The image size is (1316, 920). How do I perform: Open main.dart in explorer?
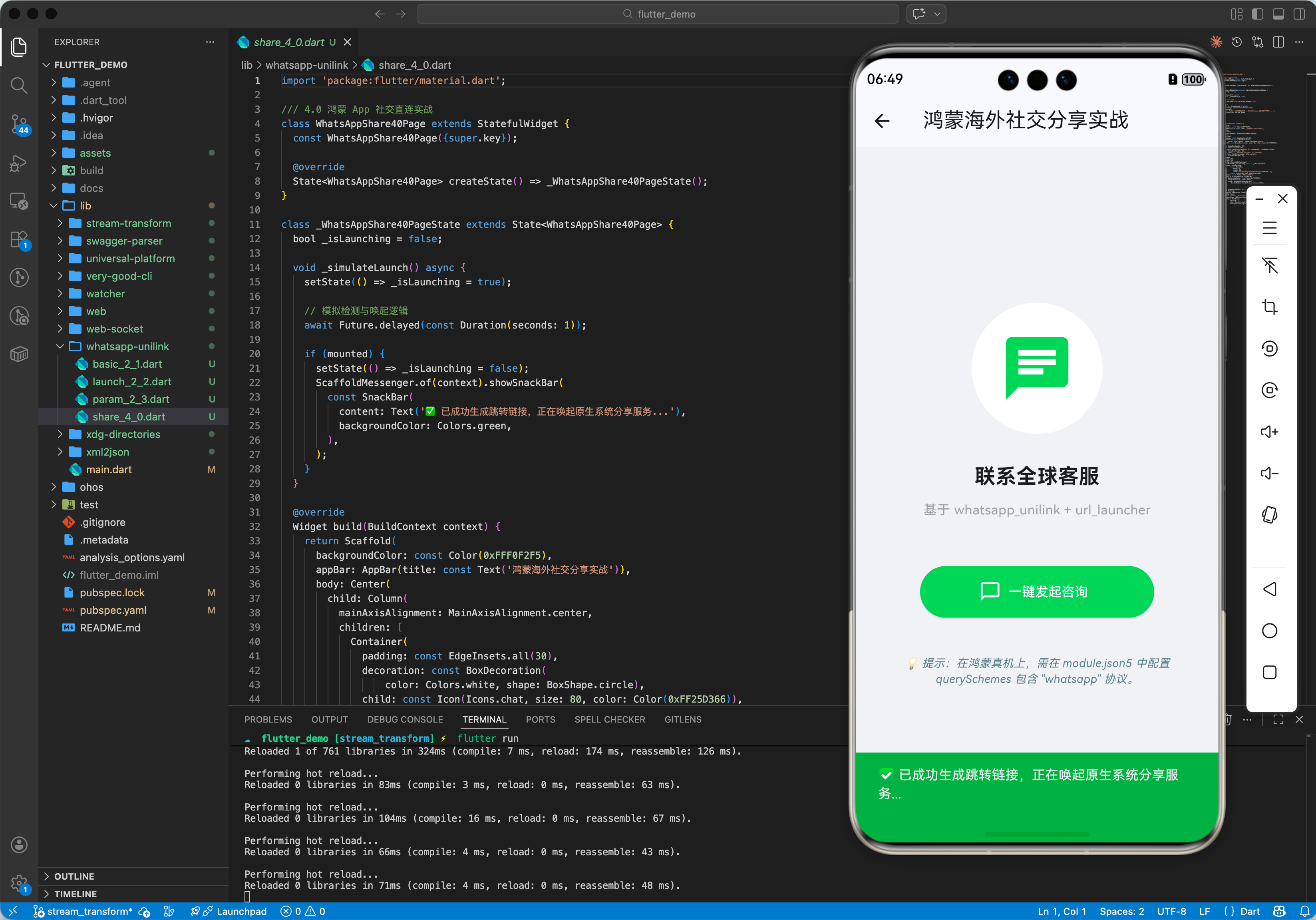click(x=108, y=470)
